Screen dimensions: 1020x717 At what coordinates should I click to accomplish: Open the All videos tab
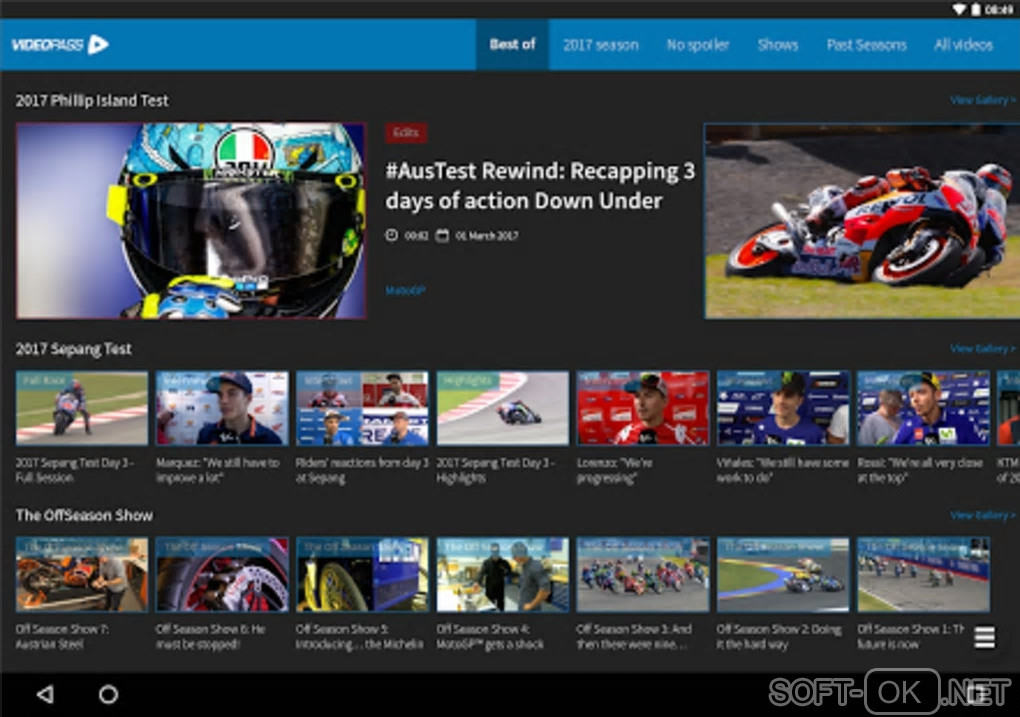pyautogui.click(x=963, y=45)
